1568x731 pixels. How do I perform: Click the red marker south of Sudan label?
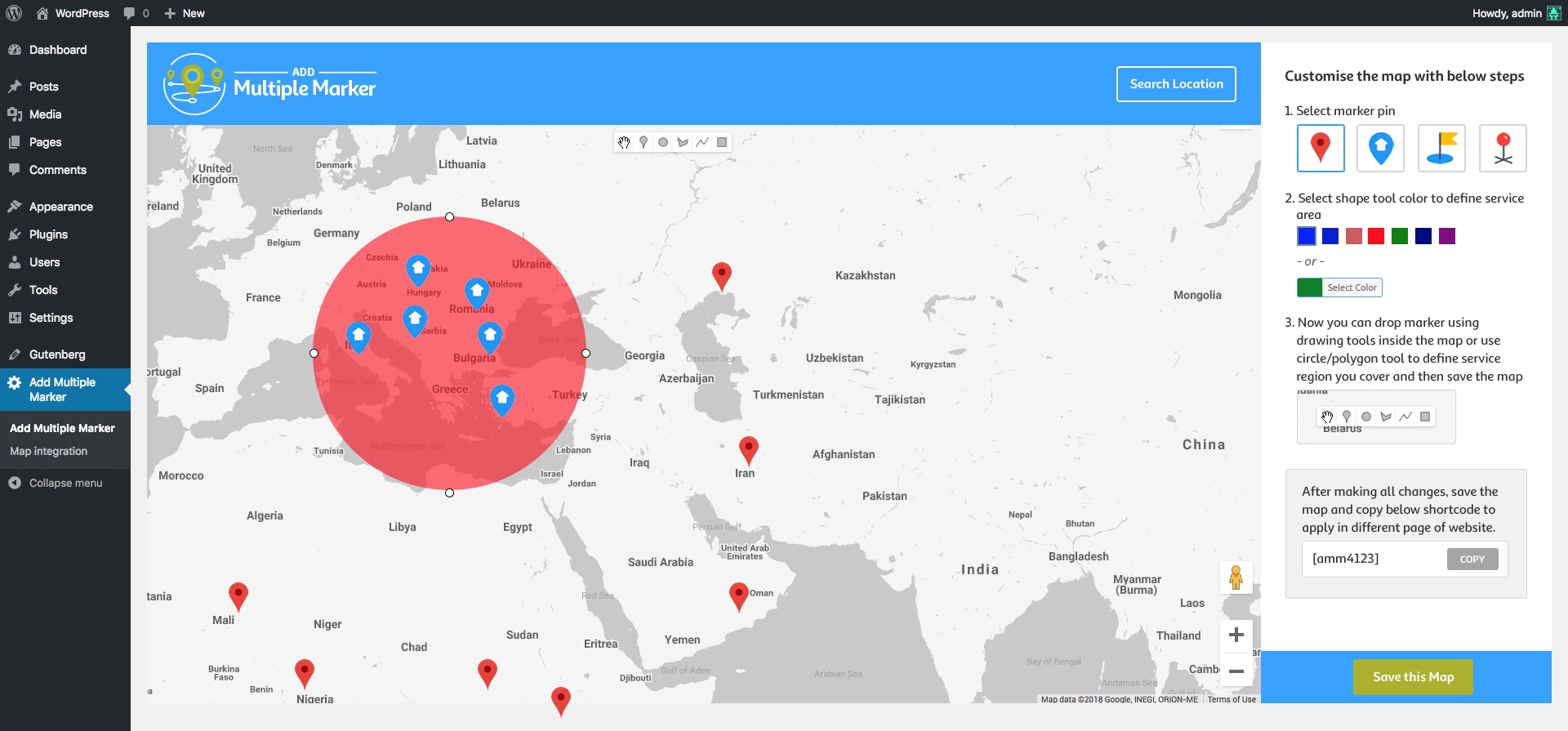[488, 673]
